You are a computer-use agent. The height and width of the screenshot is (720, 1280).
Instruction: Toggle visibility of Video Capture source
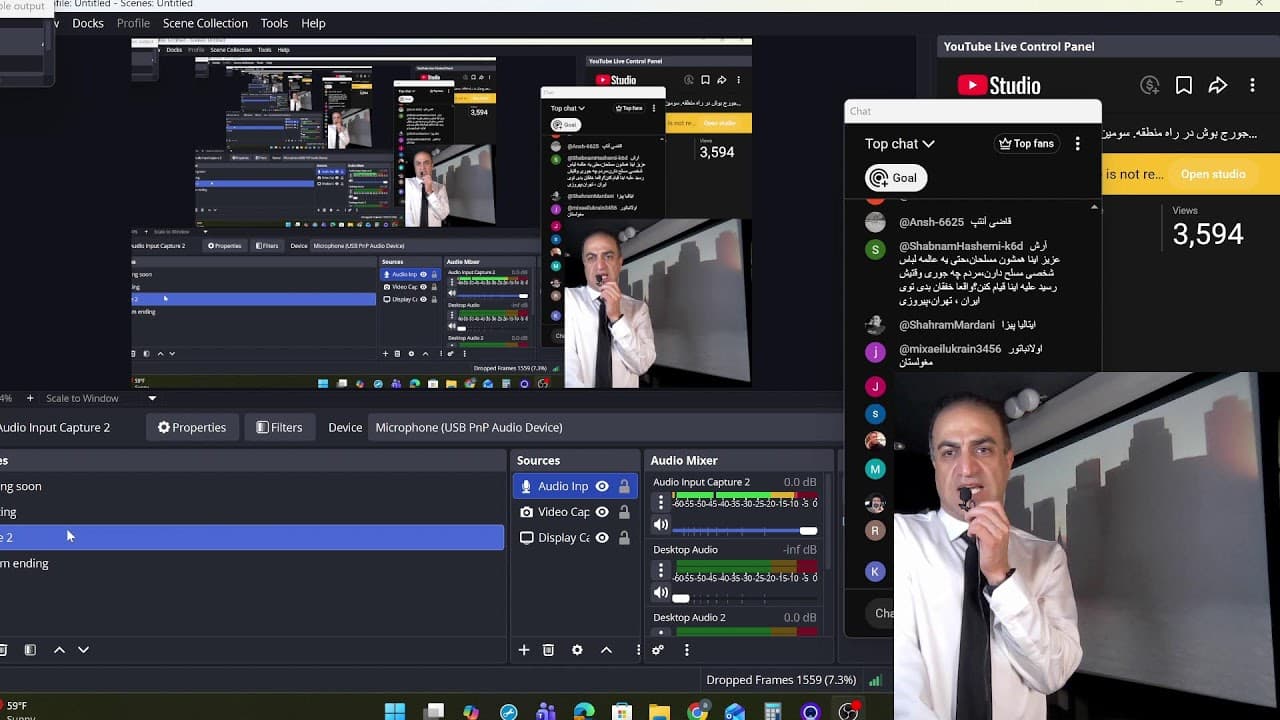(602, 512)
